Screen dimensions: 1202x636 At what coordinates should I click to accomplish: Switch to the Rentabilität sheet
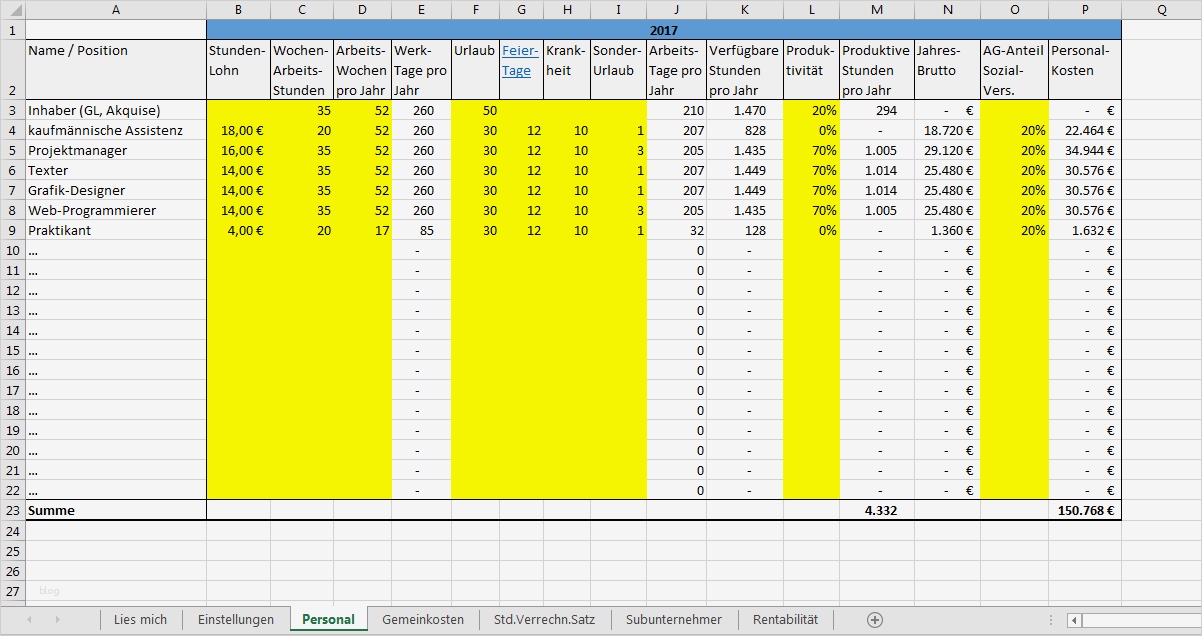(x=785, y=619)
